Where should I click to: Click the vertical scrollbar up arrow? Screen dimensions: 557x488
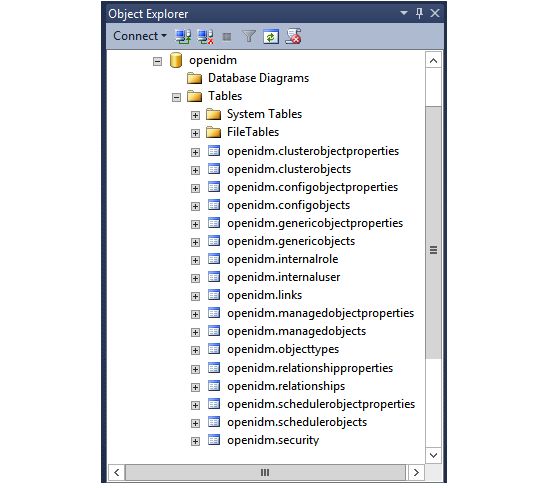click(x=433, y=60)
